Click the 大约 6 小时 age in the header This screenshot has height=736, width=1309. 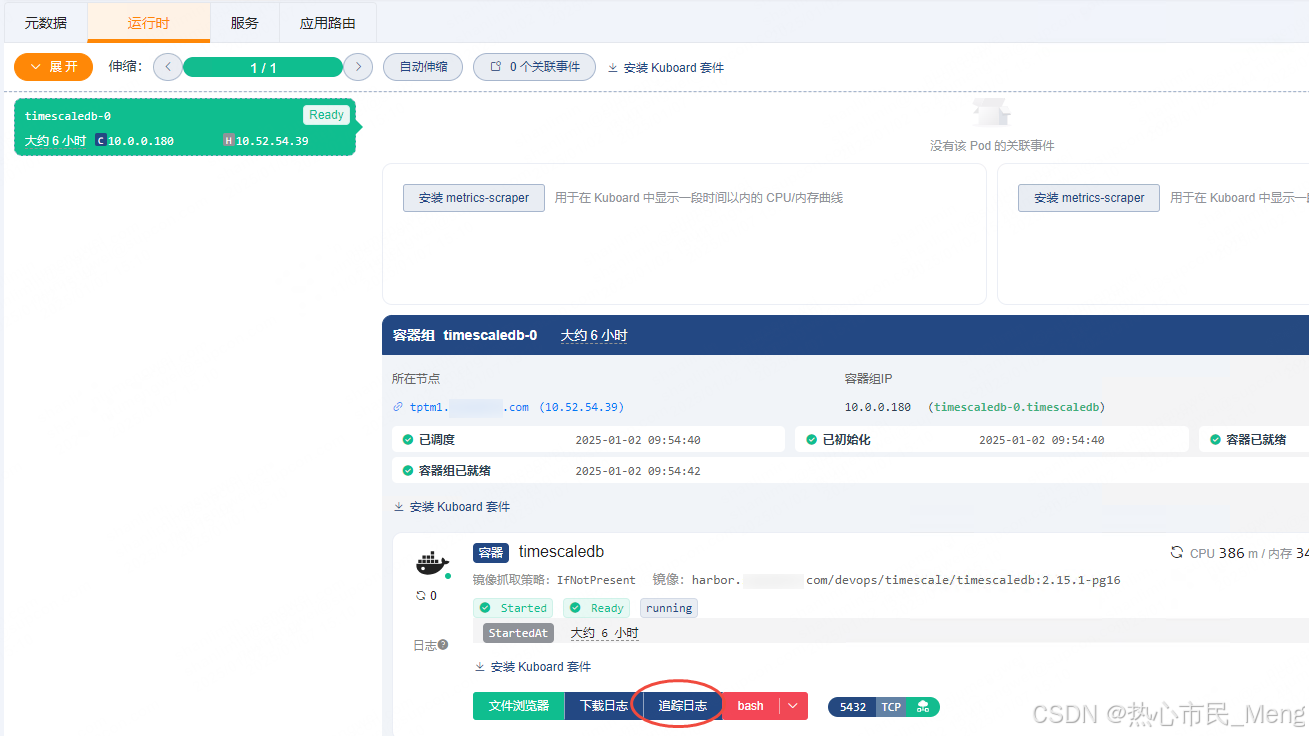594,335
